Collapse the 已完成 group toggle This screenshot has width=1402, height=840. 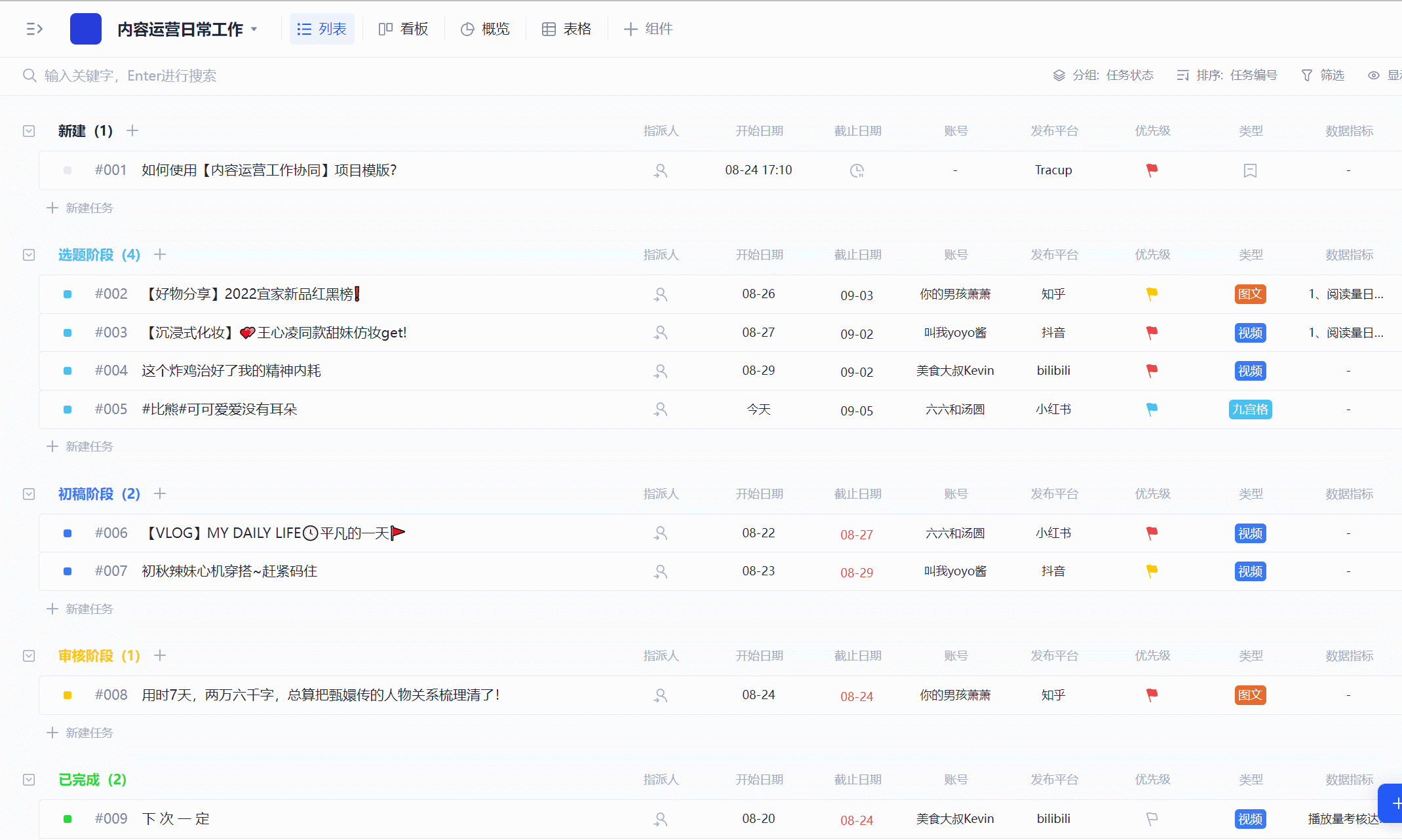click(29, 780)
